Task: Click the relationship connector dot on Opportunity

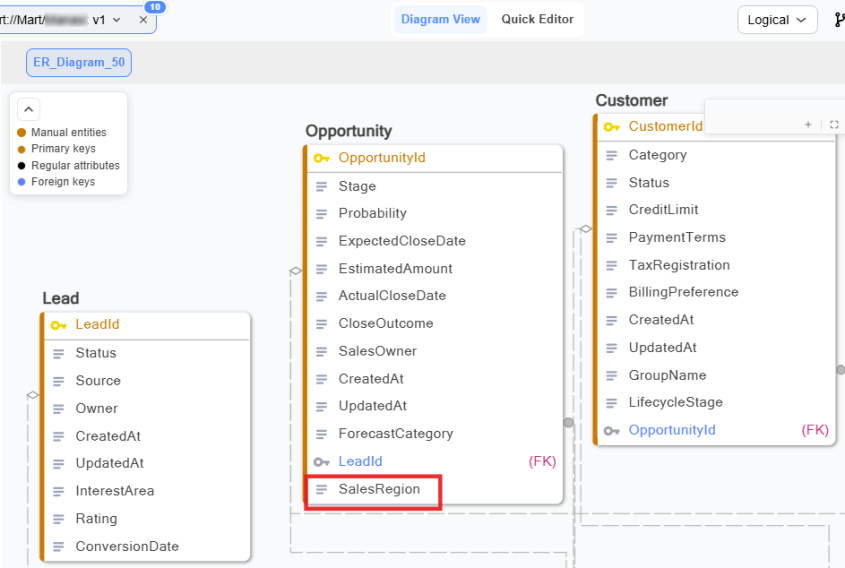Action: click(569, 422)
